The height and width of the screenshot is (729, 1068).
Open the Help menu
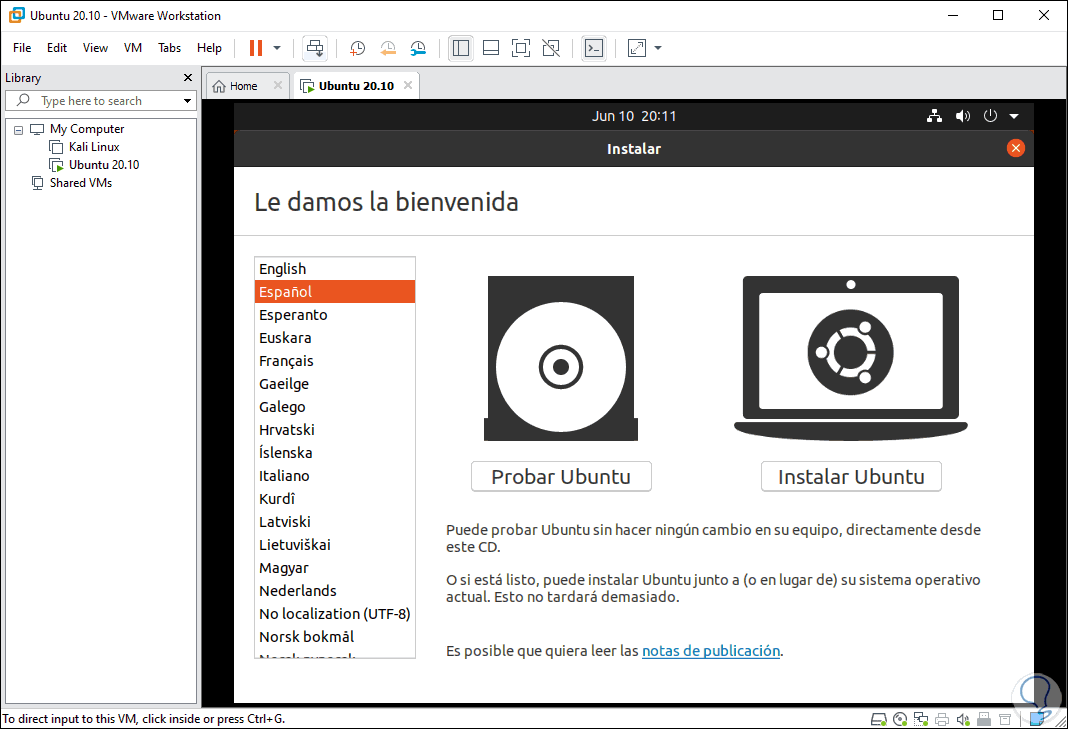click(209, 48)
